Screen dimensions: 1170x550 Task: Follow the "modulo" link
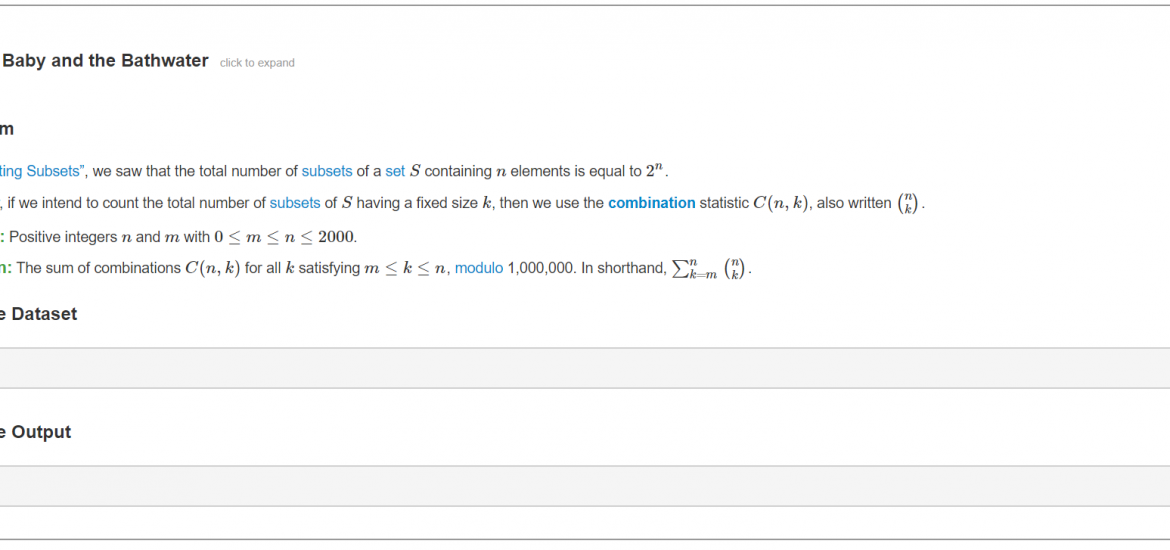[479, 269]
